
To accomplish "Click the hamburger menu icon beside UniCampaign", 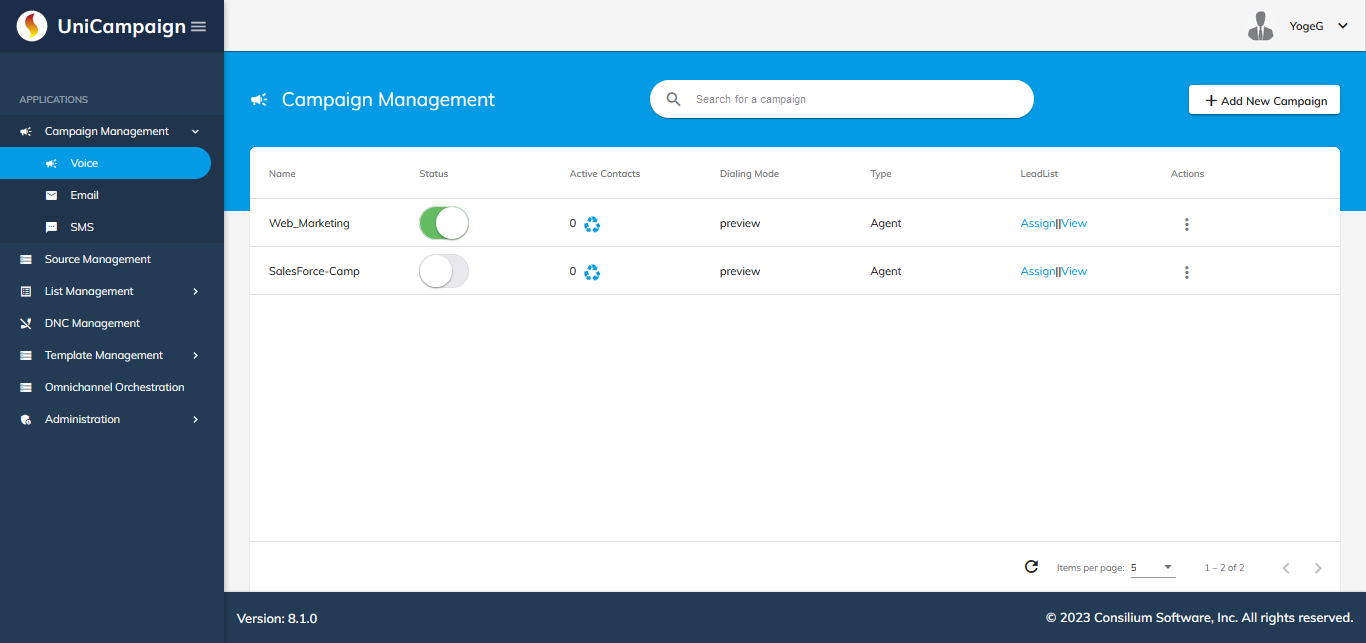I will point(198,26).
